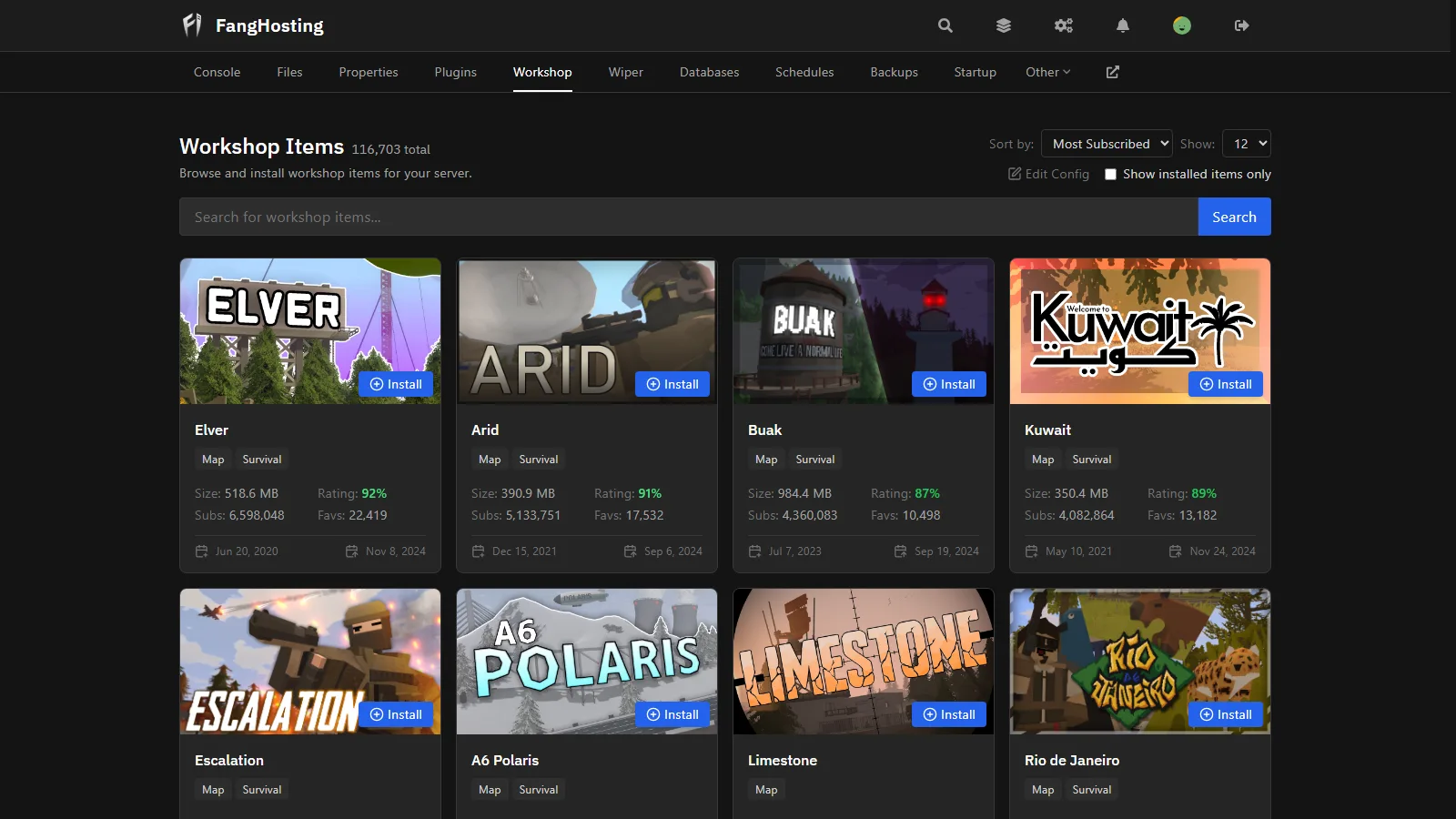Open the servers stack icon in header
The height and width of the screenshot is (819, 1456).
pos(1004,25)
